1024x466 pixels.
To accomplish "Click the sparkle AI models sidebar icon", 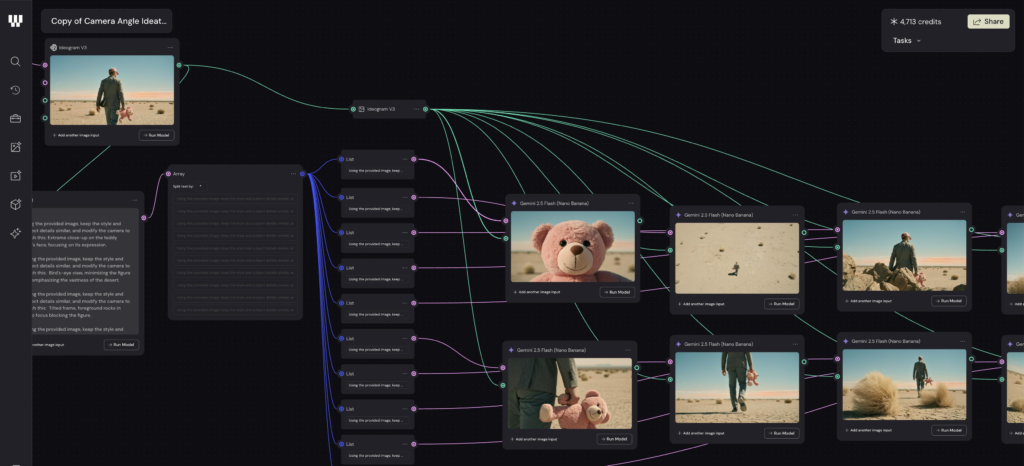I will pos(15,233).
